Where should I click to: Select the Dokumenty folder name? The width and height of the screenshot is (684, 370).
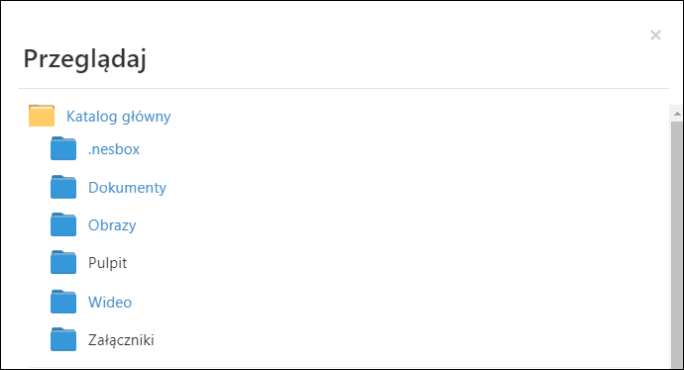click(127, 188)
